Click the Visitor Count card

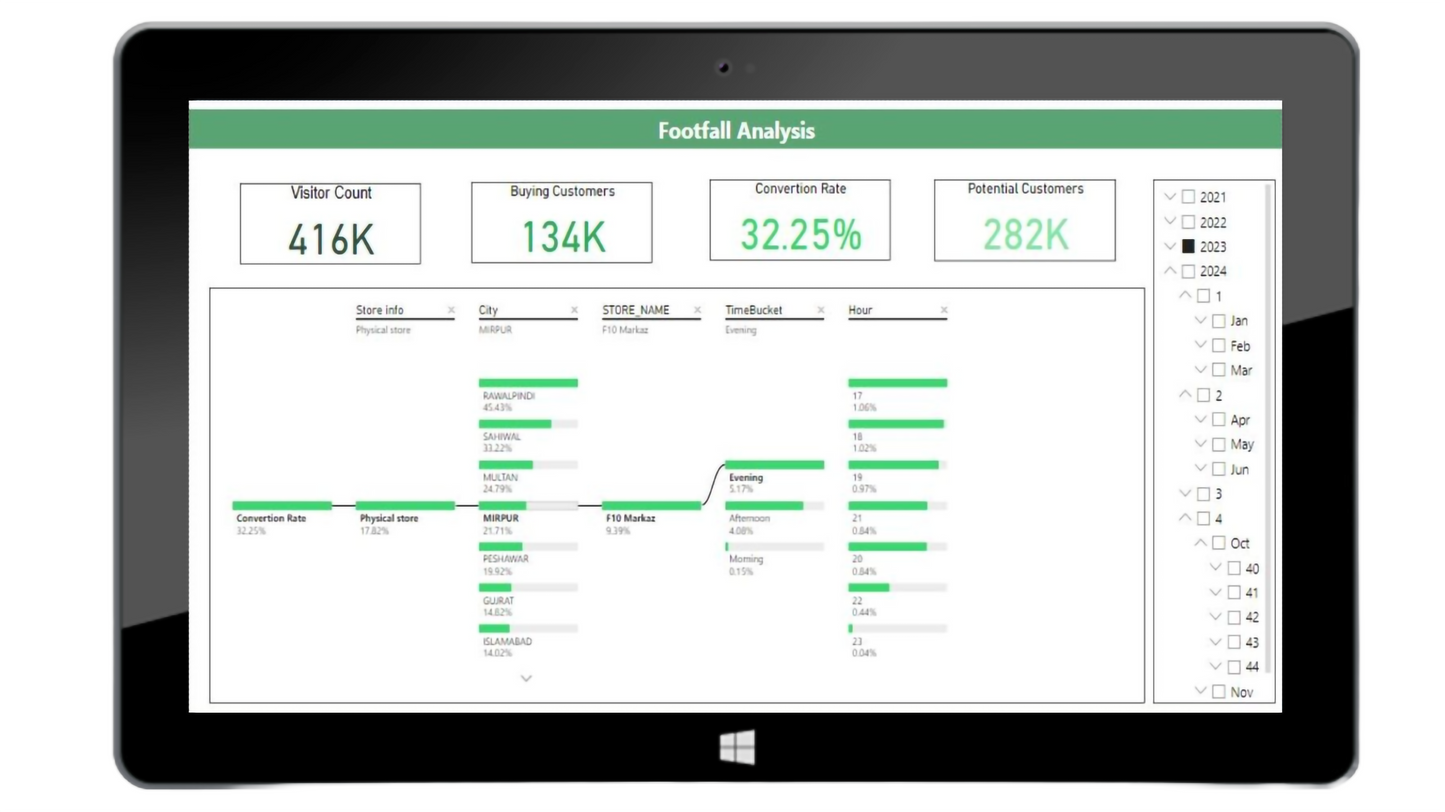click(x=330, y=224)
